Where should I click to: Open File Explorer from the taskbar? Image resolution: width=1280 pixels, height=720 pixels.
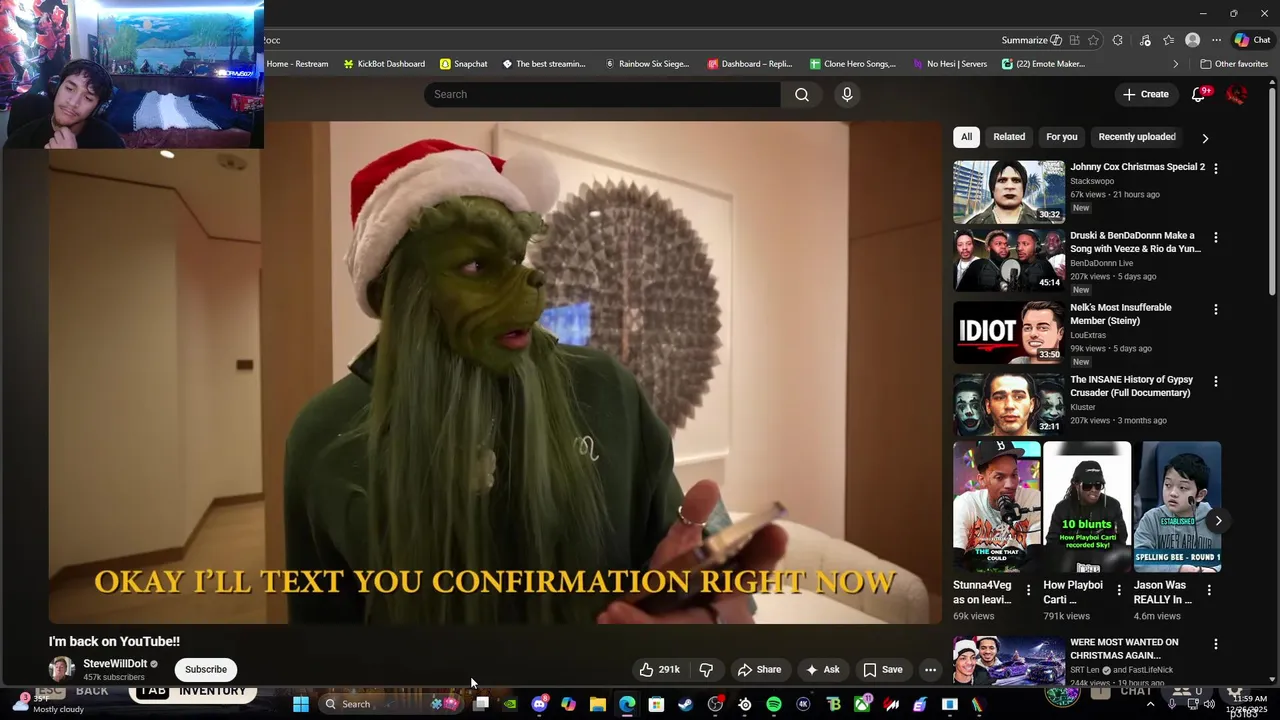coord(598,704)
